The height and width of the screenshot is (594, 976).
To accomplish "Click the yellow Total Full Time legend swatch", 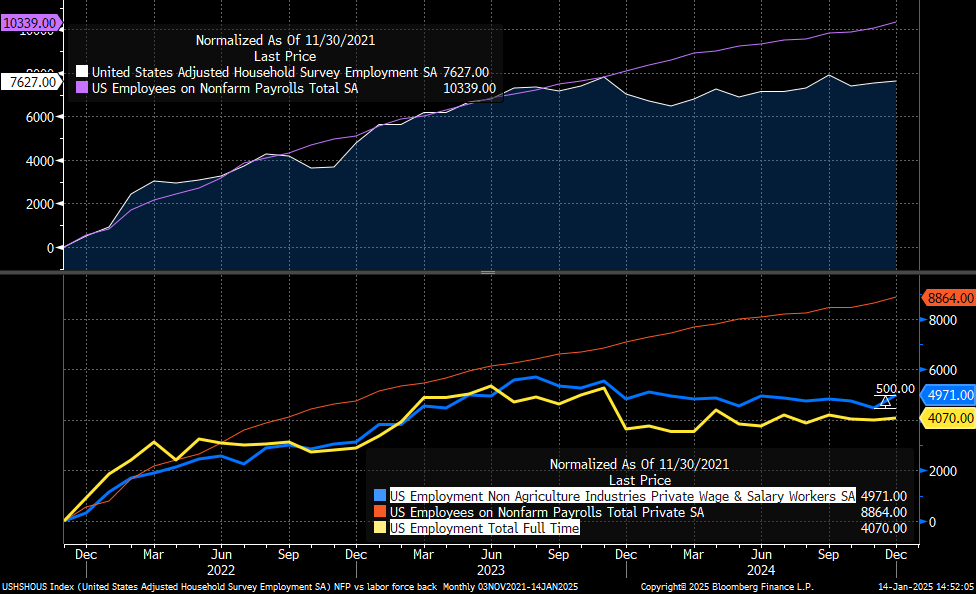I will pyautogui.click(x=379, y=528).
